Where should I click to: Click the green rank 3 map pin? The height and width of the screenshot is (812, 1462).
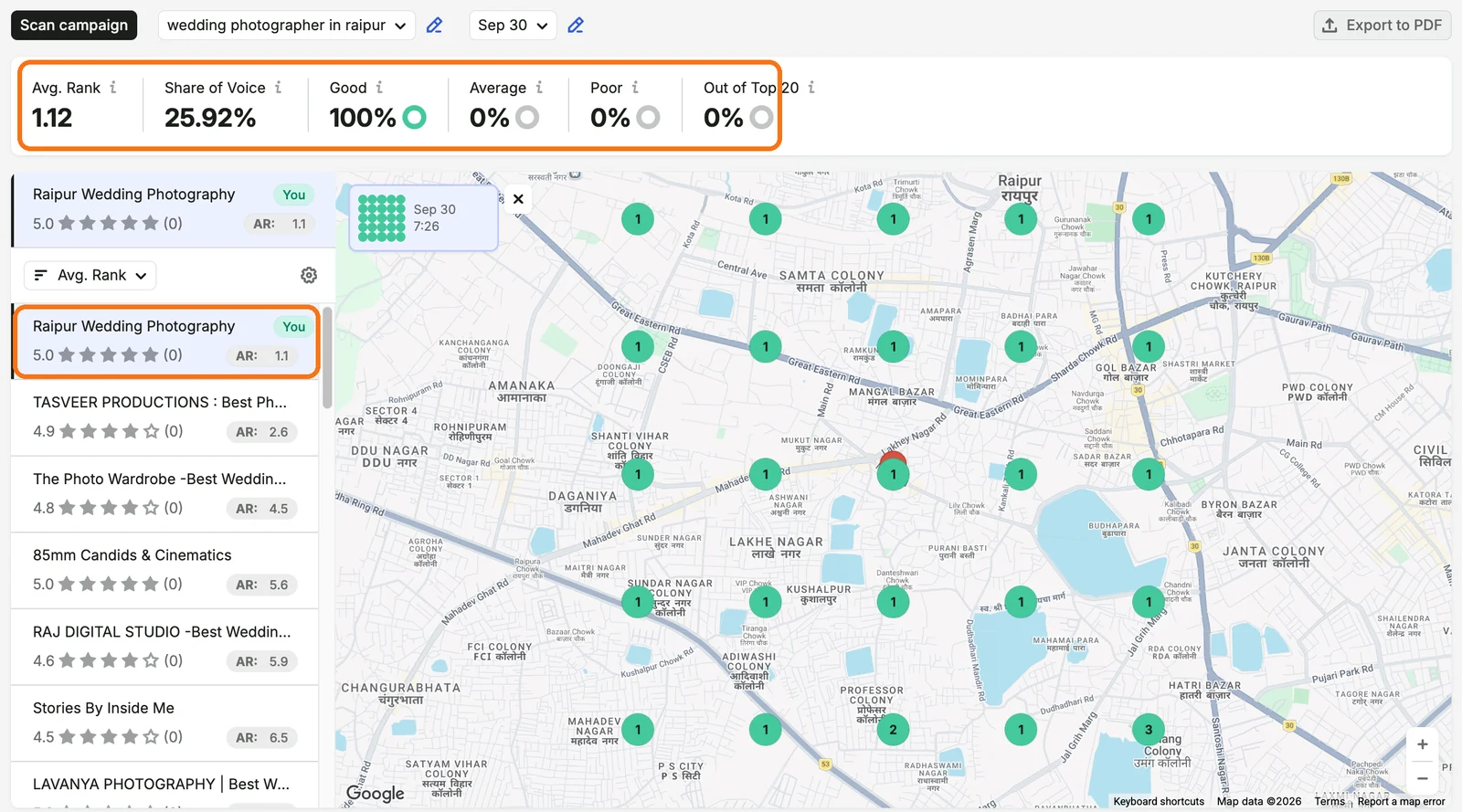pos(1149,729)
